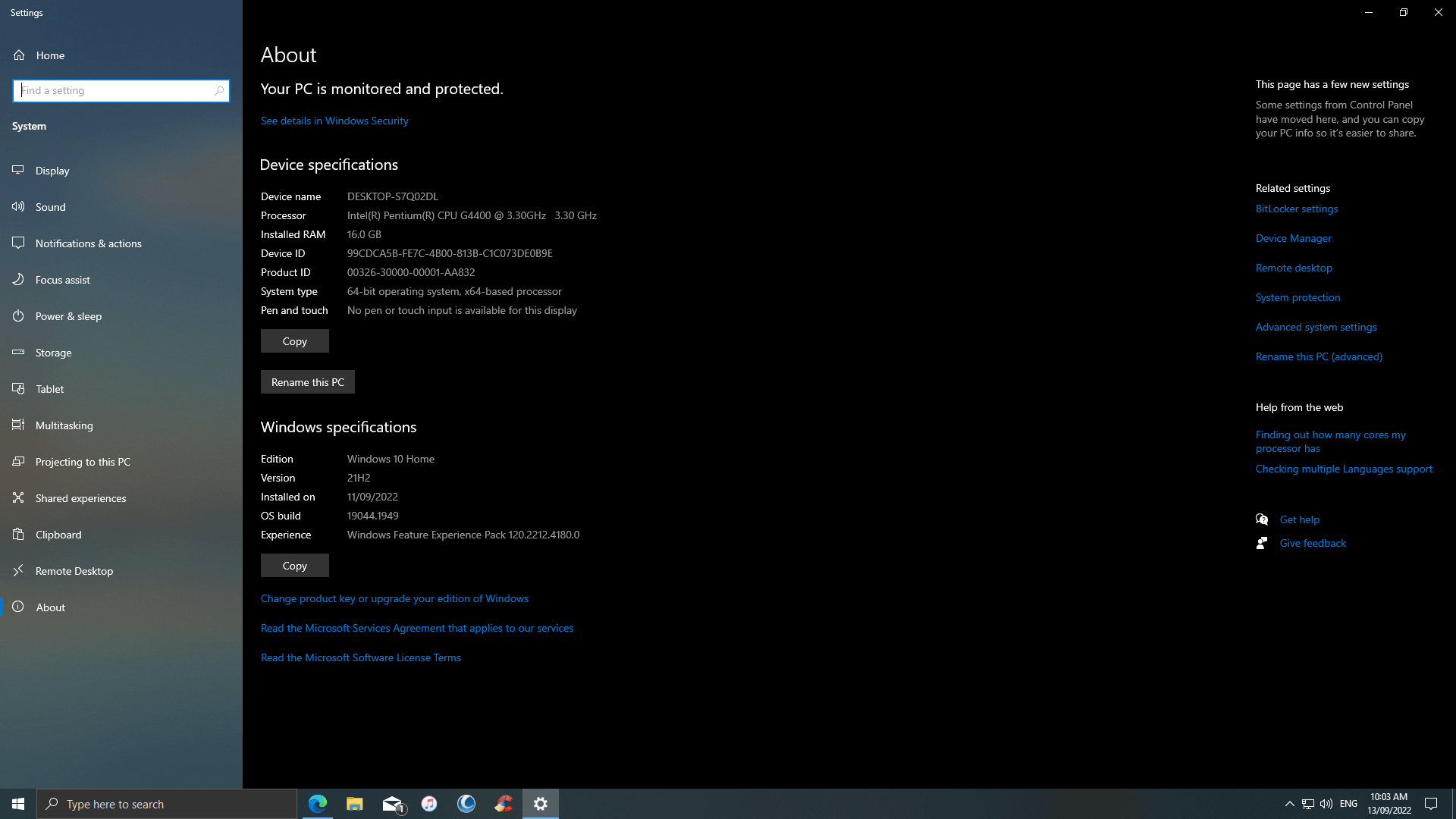Open the Multitasking settings page
1456x819 pixels.
(x=121, y=425)
